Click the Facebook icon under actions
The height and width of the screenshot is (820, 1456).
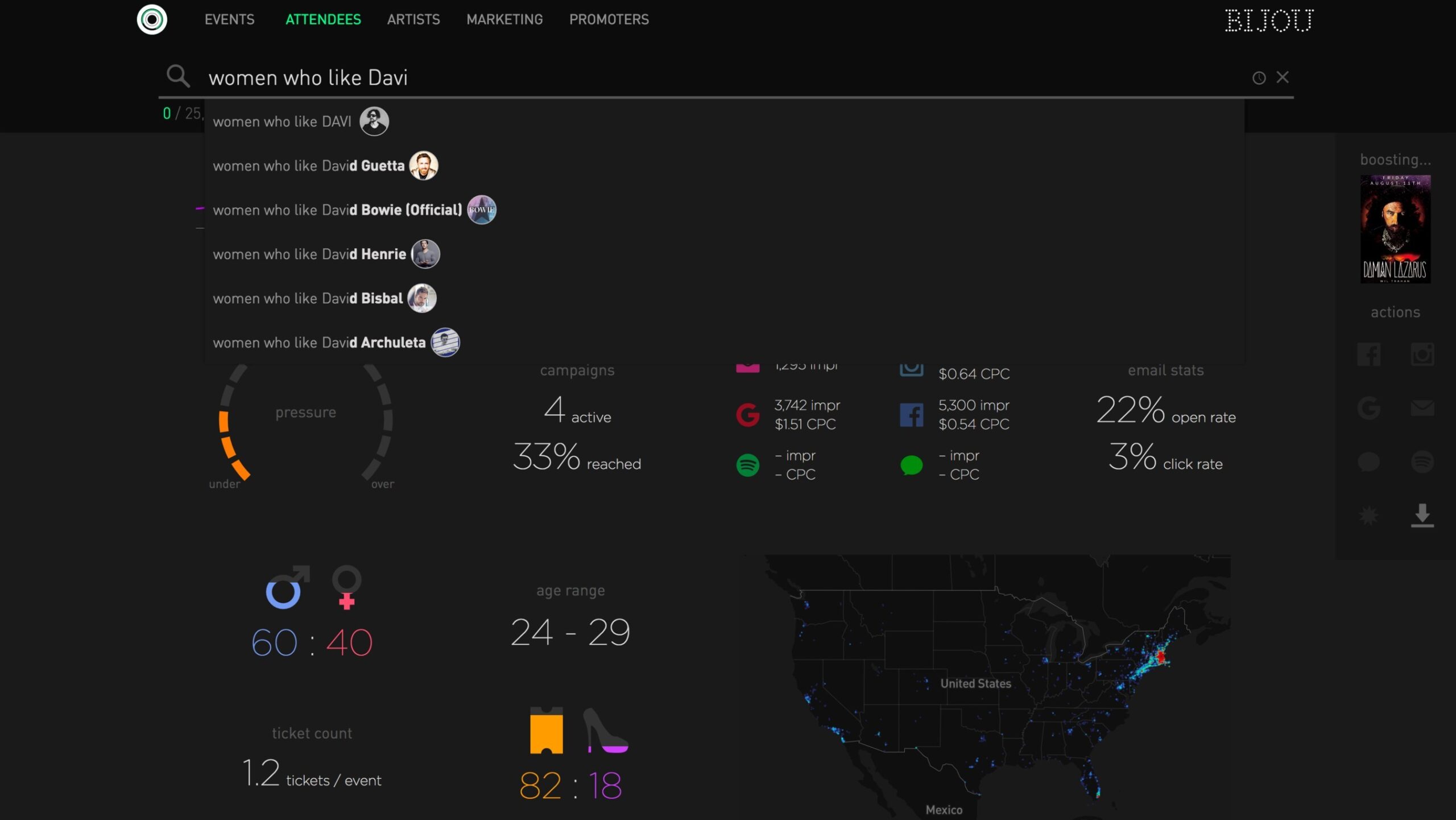point(1368,355)
